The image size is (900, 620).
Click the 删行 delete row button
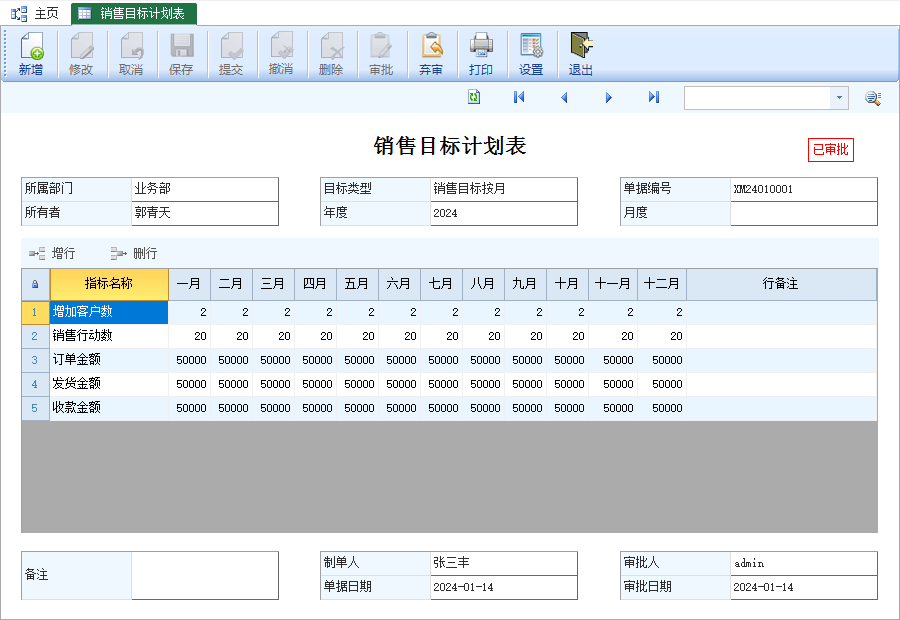point(134,253)
